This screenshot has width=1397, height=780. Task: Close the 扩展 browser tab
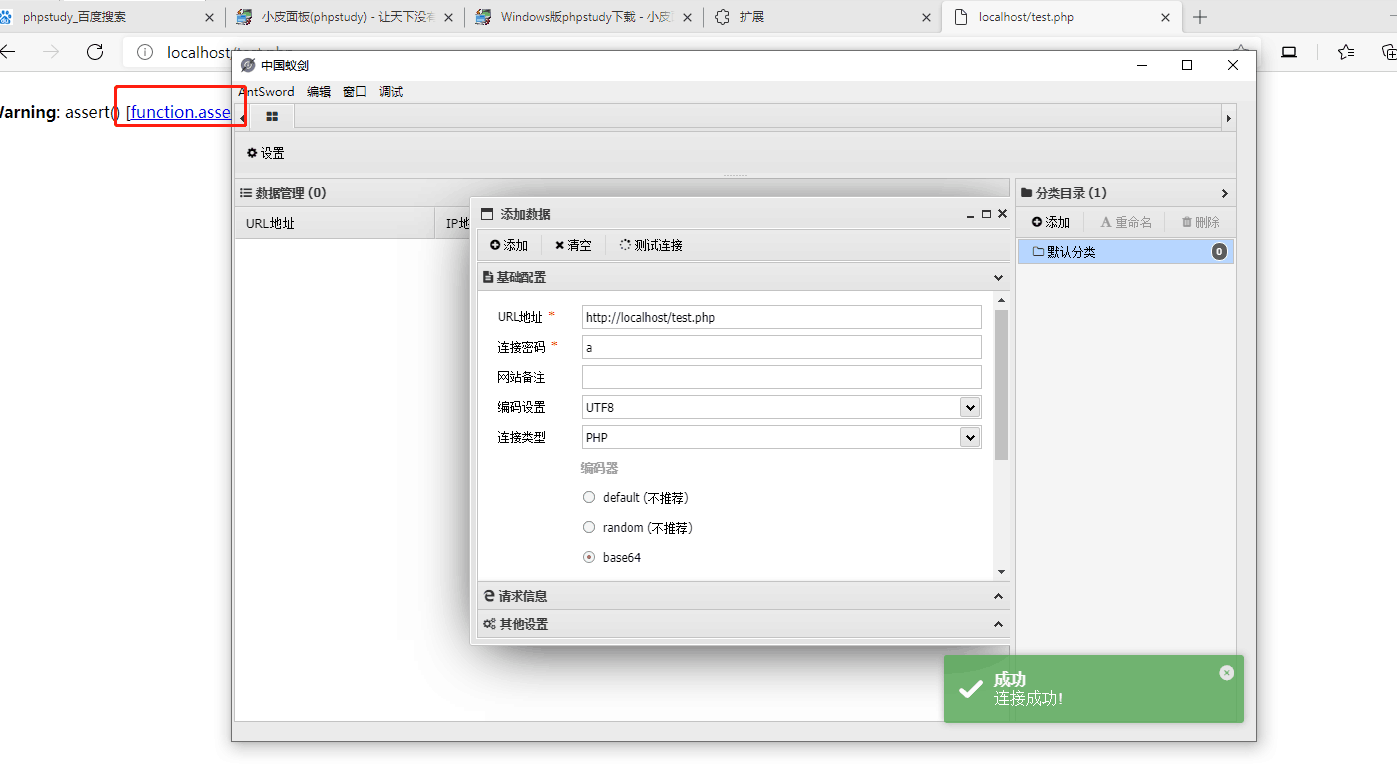pyautogui.click(x=925, y=17)
